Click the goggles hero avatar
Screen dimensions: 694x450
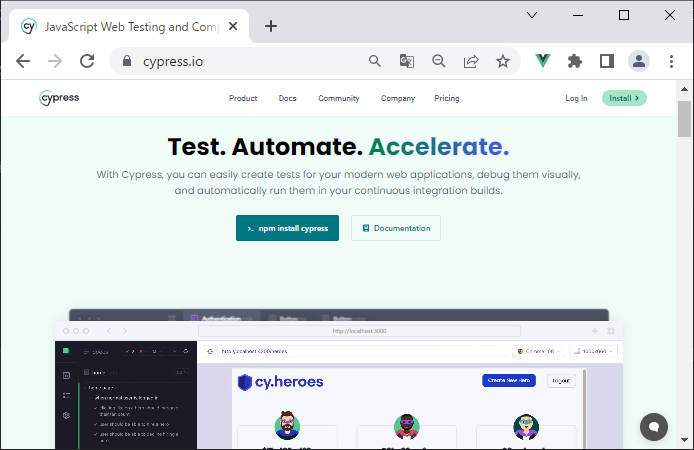(x=526, y=427)
